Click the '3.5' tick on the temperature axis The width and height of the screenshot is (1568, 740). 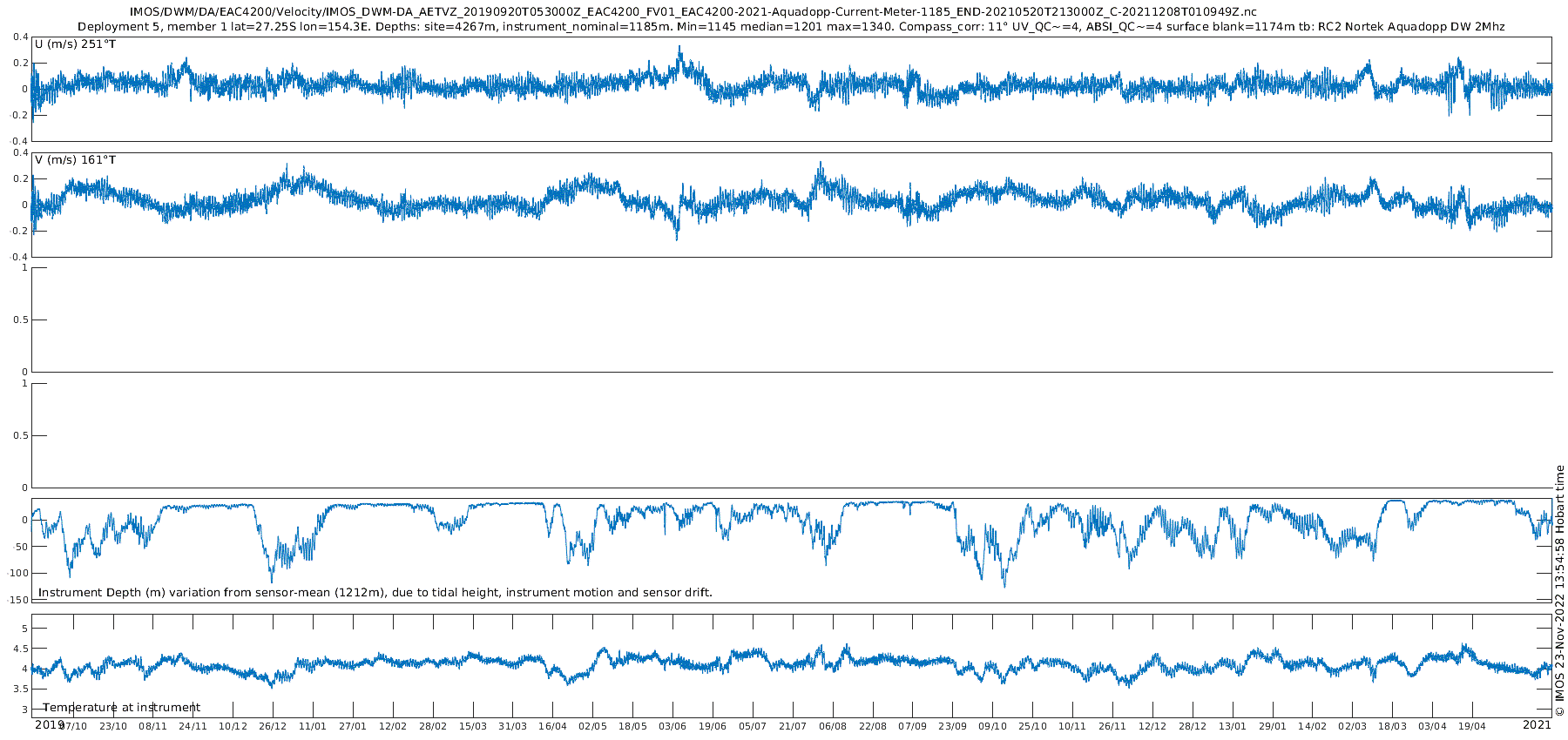pos(19,690)
